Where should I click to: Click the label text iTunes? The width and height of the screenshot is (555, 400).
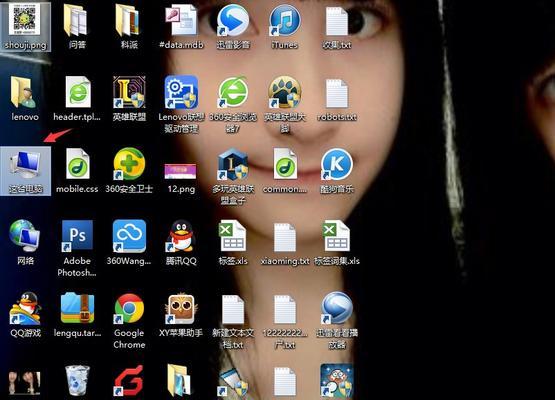(284, 45)
